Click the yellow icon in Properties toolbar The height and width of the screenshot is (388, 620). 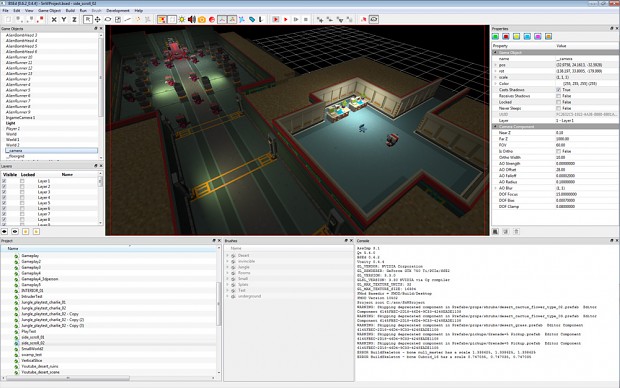[516, 36]
